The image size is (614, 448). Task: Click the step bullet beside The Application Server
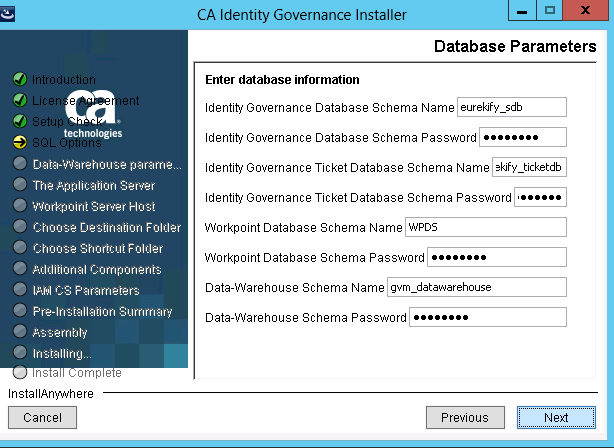point(20,184)
